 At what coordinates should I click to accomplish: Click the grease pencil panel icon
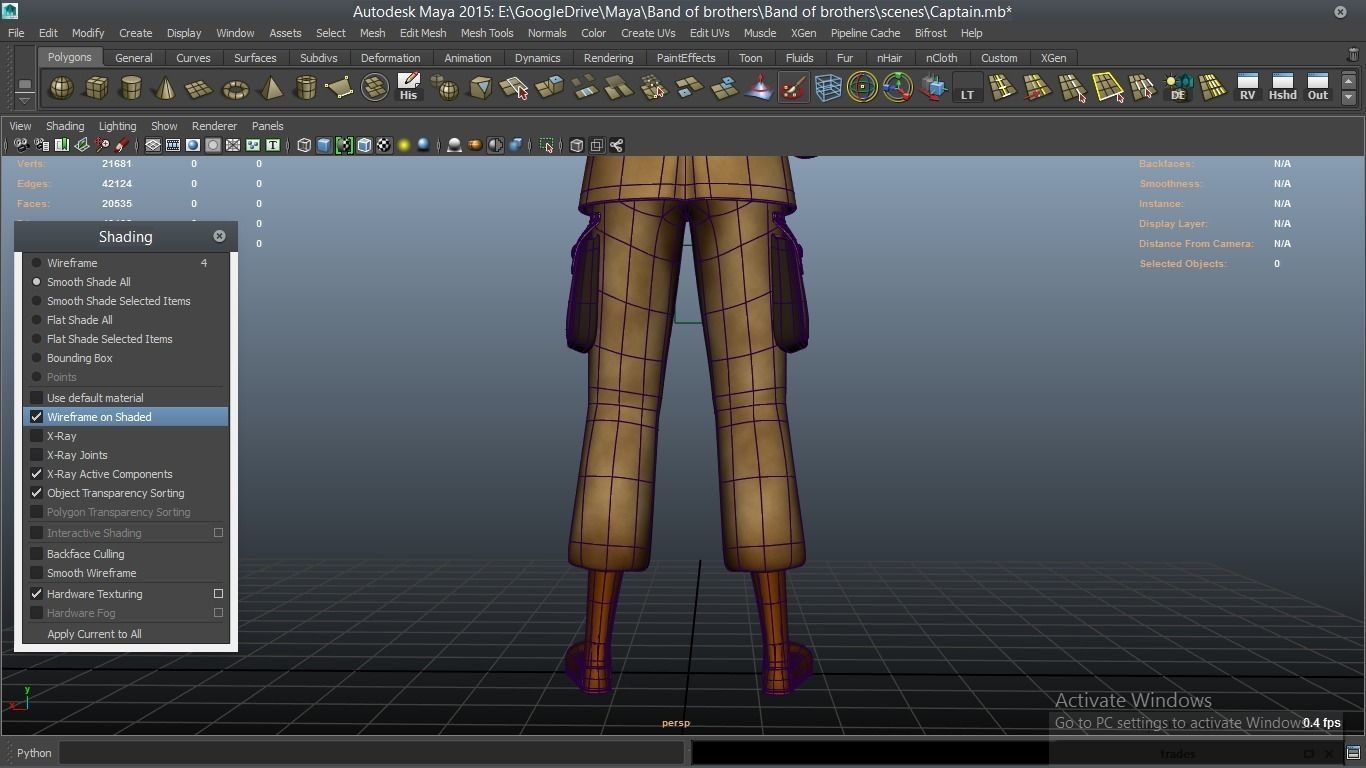(122, 146)
